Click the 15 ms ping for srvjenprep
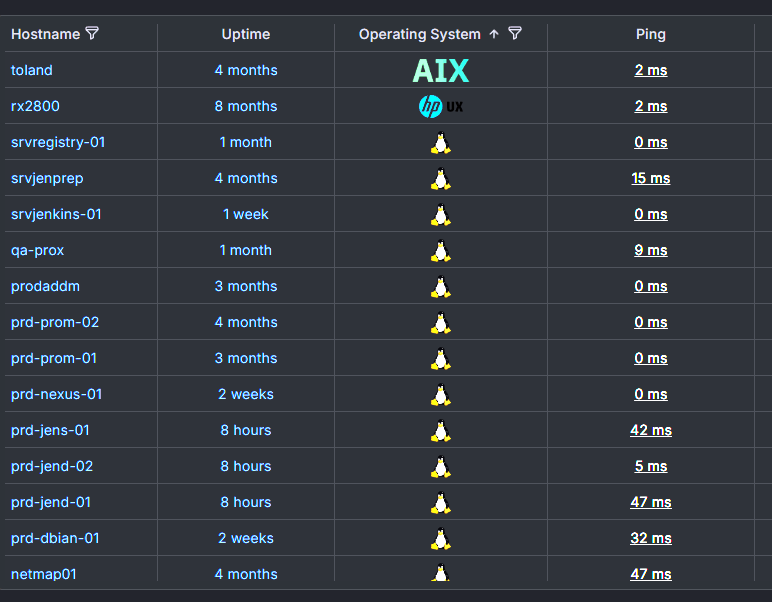 pos(650,178)
